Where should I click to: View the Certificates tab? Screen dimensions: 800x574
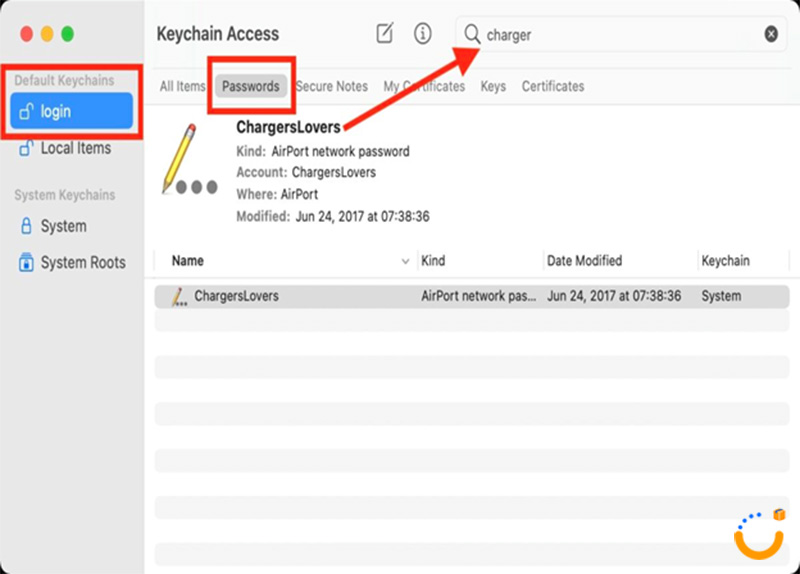point(553,86)
